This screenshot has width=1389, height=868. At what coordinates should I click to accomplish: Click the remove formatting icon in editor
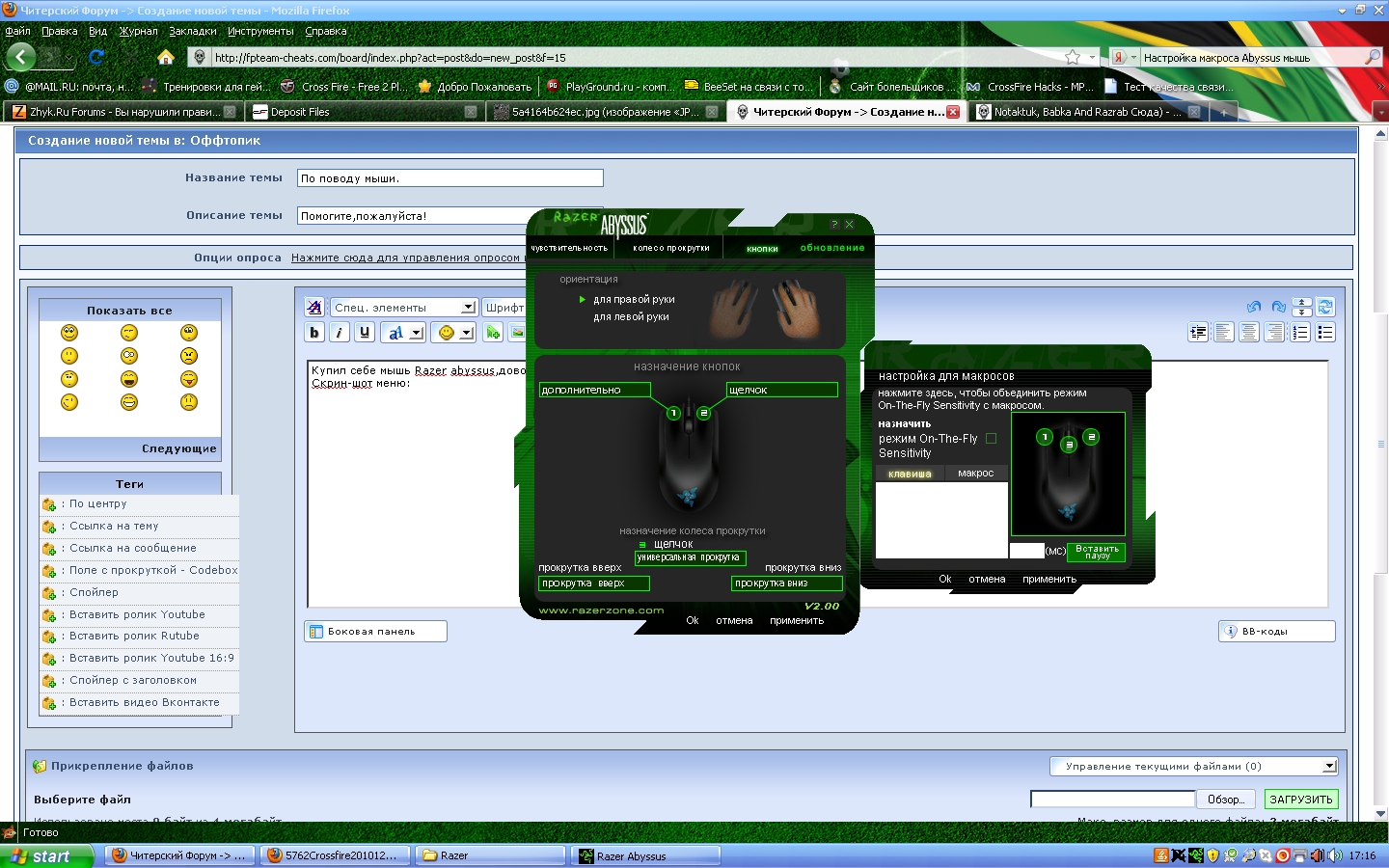click(313, 307)
